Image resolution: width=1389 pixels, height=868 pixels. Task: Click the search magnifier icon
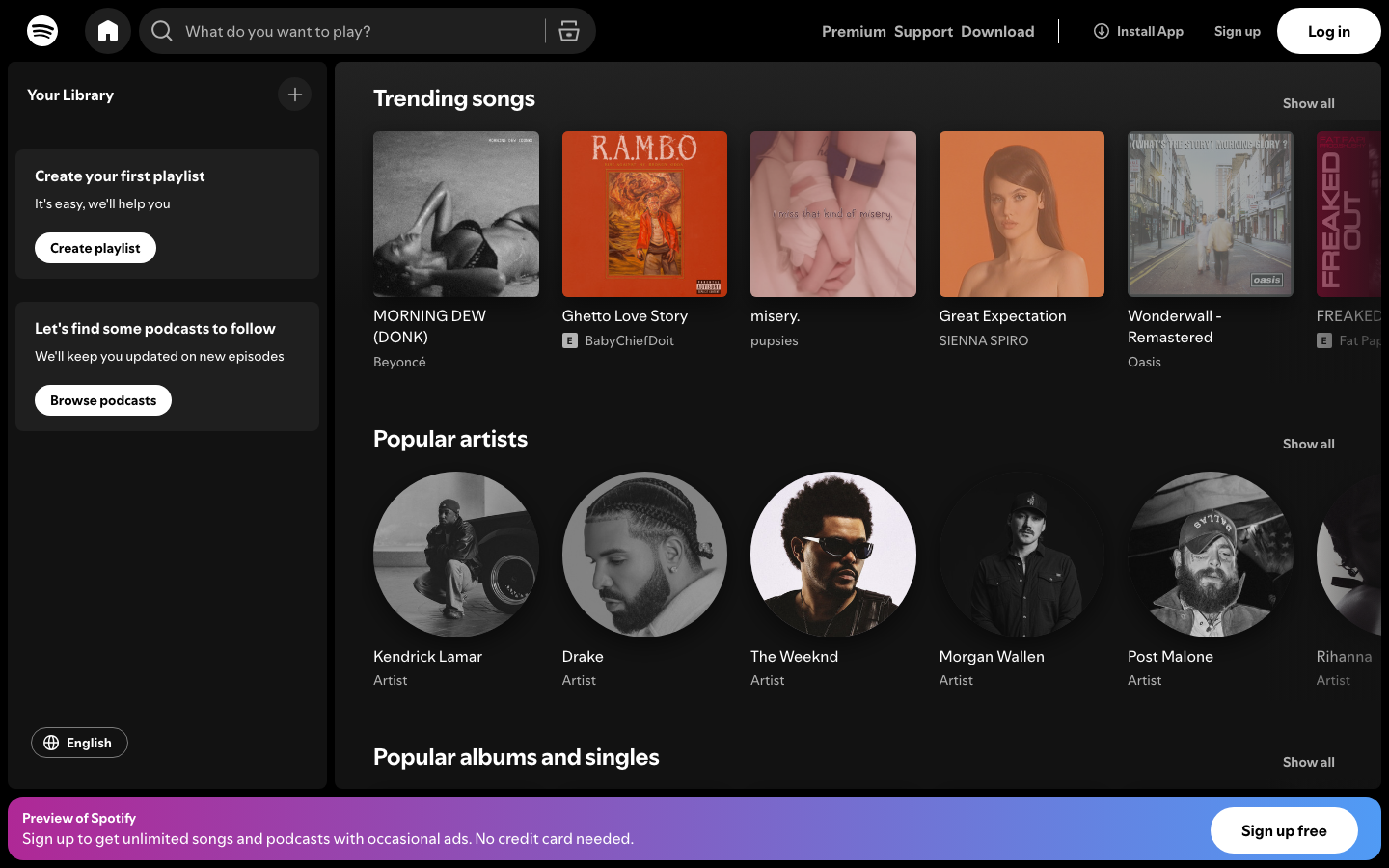pos(162,31)
